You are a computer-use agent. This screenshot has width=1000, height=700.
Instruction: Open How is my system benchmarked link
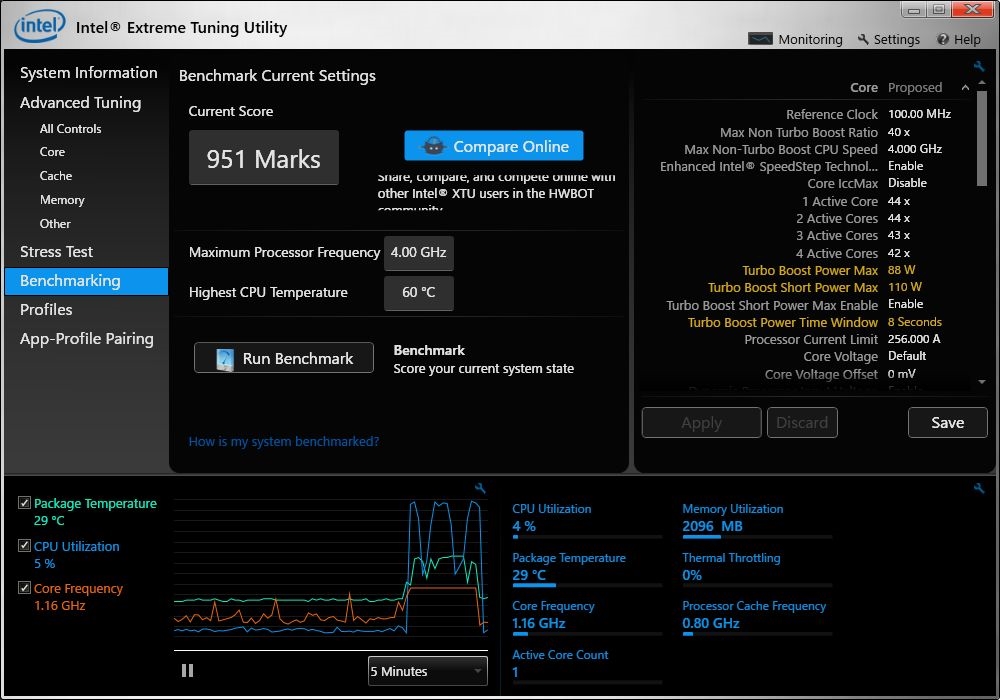click(284, 441)
